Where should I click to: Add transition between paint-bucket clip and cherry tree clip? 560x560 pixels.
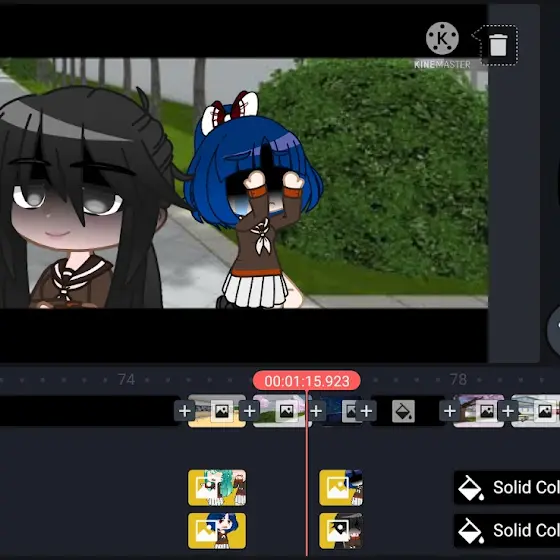pyautogui.click(x=450, y=411)
